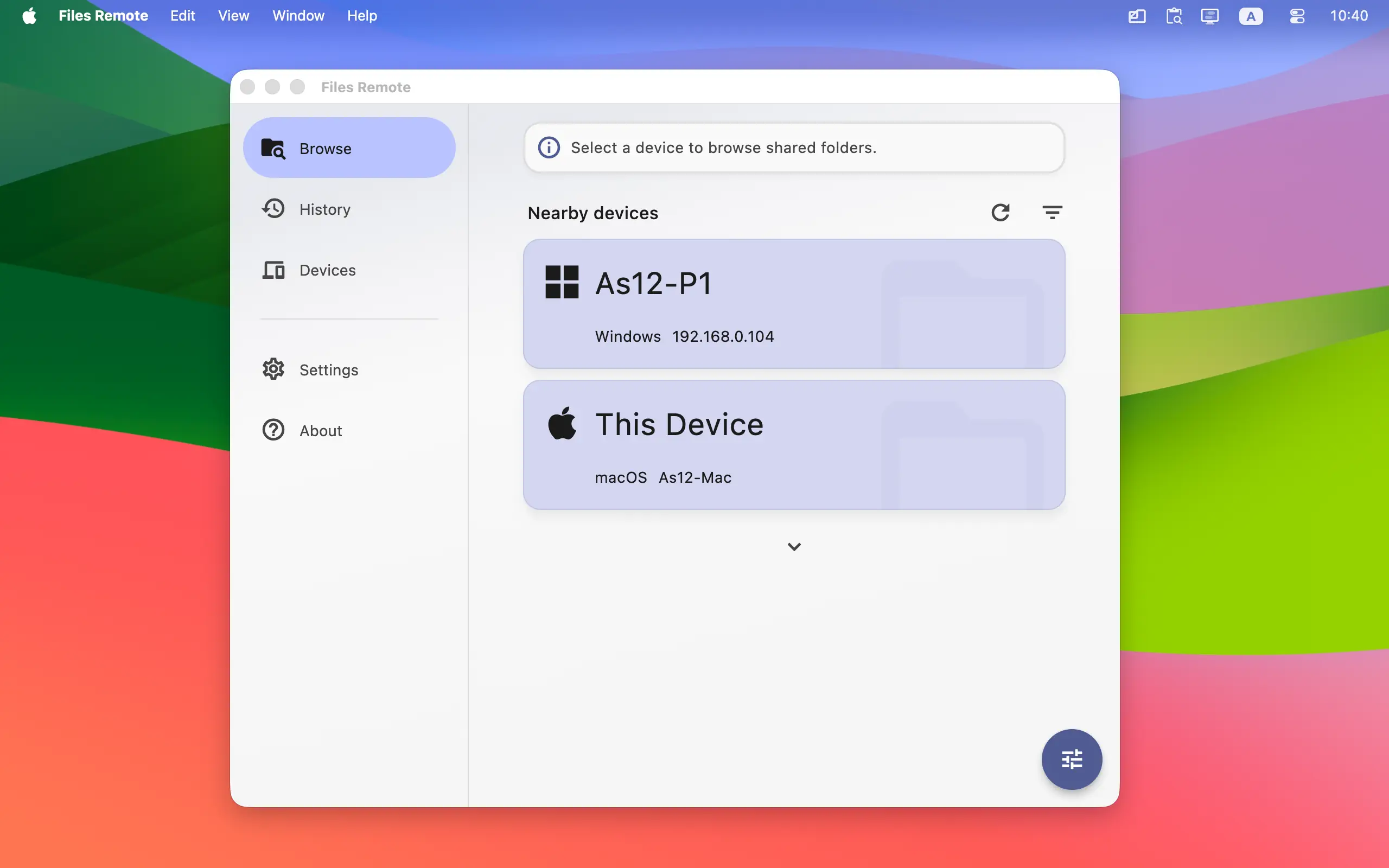Click the clipboard search menu bar icon
The image size is (1389, 868).
(x=1174, y=16)
